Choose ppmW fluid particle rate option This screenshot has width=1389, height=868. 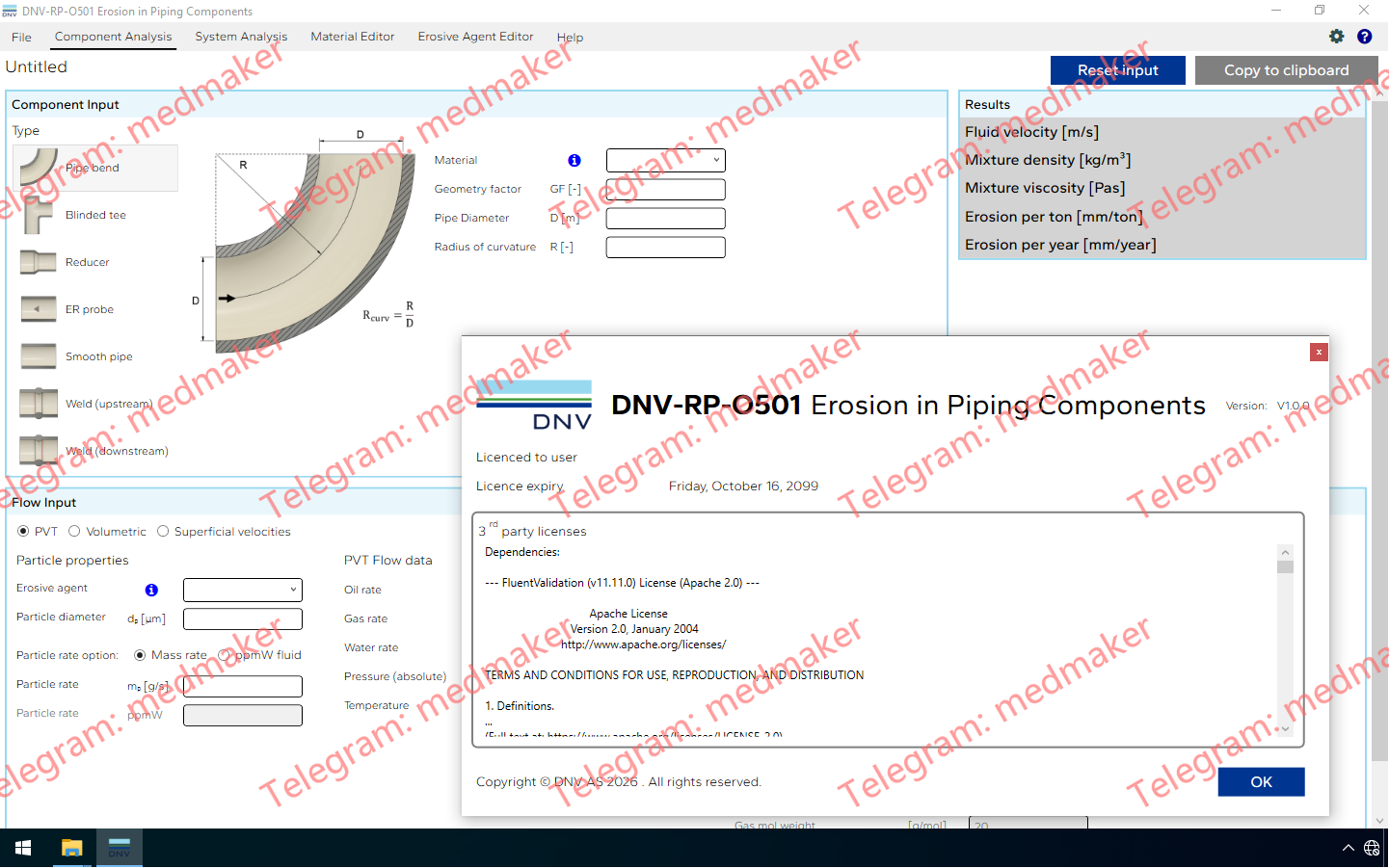pos(224,654)
